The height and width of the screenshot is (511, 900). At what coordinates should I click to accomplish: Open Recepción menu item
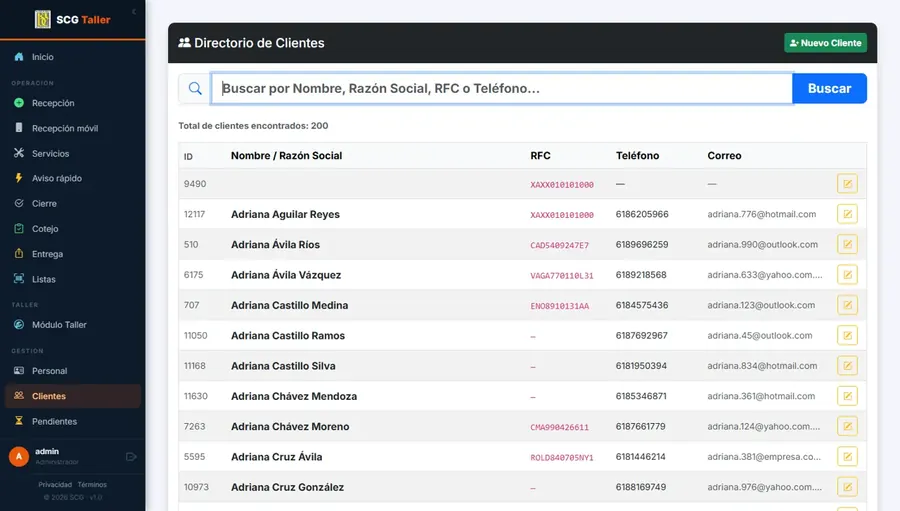[72, 103]
